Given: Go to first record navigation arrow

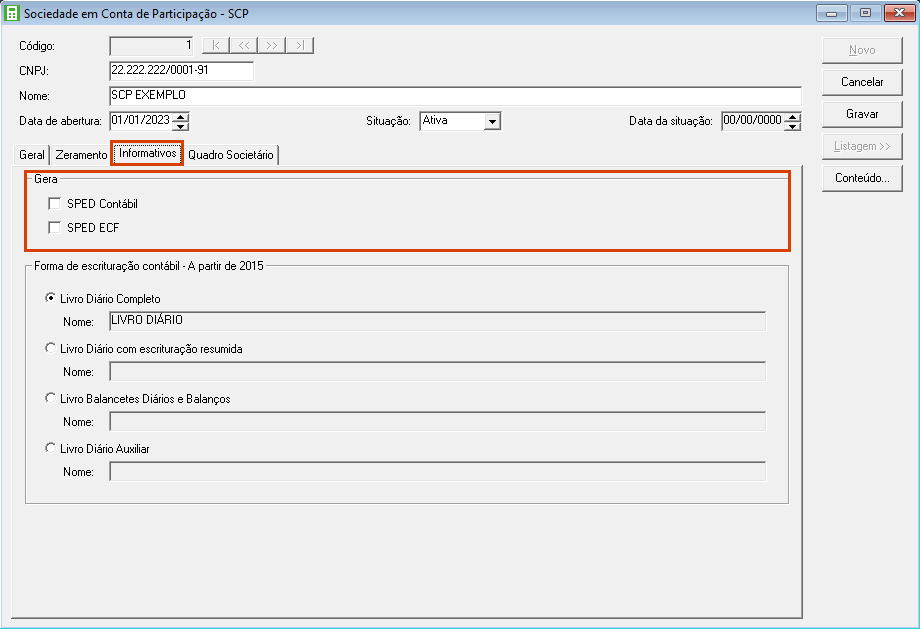Looking at the screenshot, I should [x=216, y=45].
